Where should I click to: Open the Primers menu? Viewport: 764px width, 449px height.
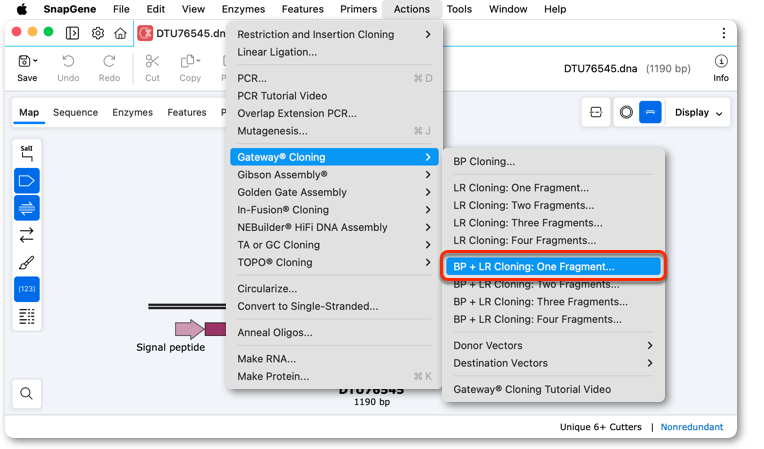pyautogui.click(x=359, y=9)
